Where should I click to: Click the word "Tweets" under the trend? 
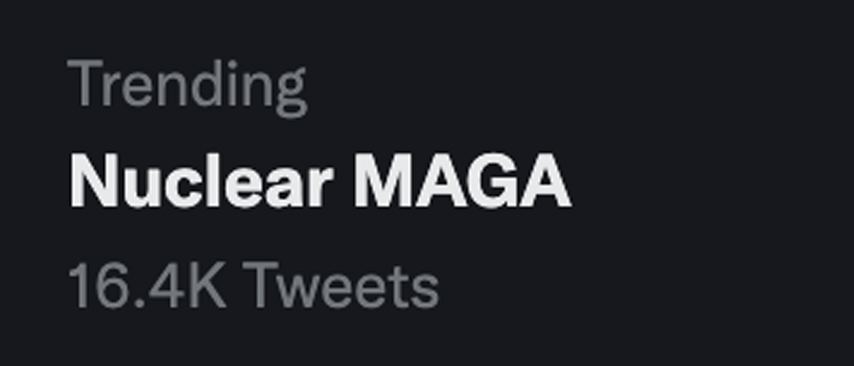click(x=340, y=285)
